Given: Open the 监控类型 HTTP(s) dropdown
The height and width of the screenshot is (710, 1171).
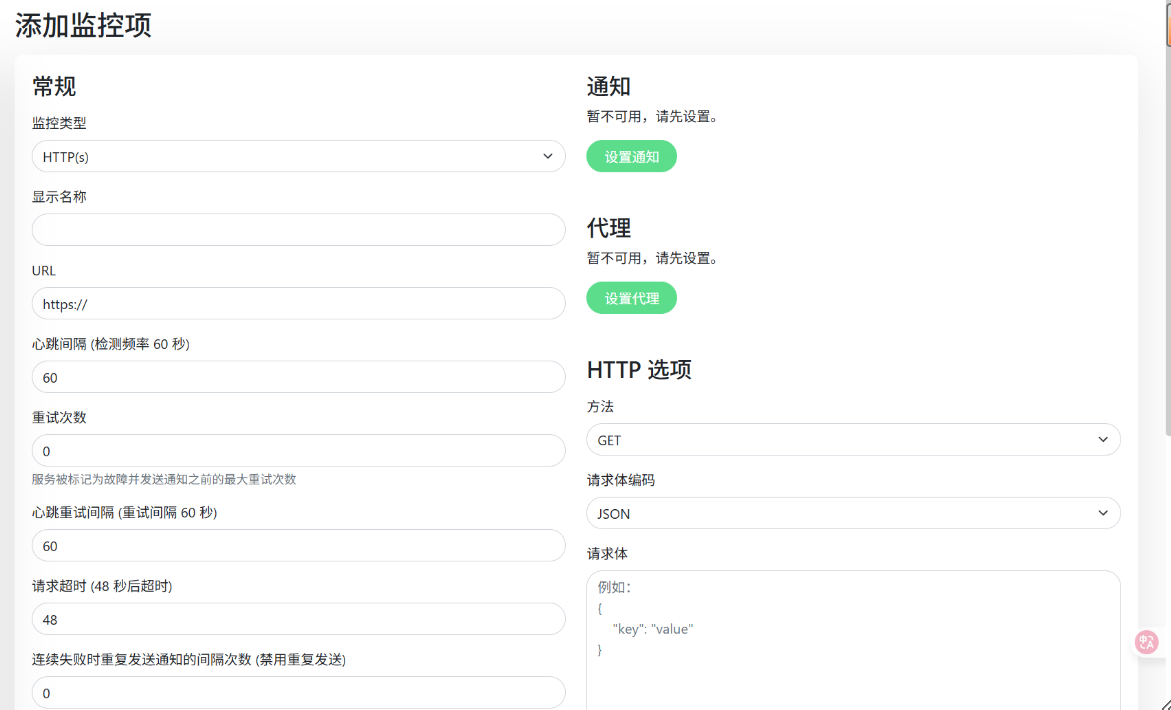Looking at the screenshot, I should pos(298,157).
